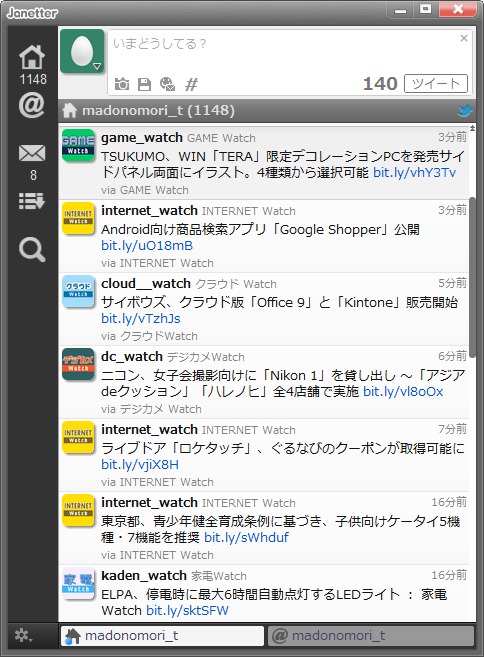
Task: Open account dropdown on egg avatar
Action: (97, 66)
